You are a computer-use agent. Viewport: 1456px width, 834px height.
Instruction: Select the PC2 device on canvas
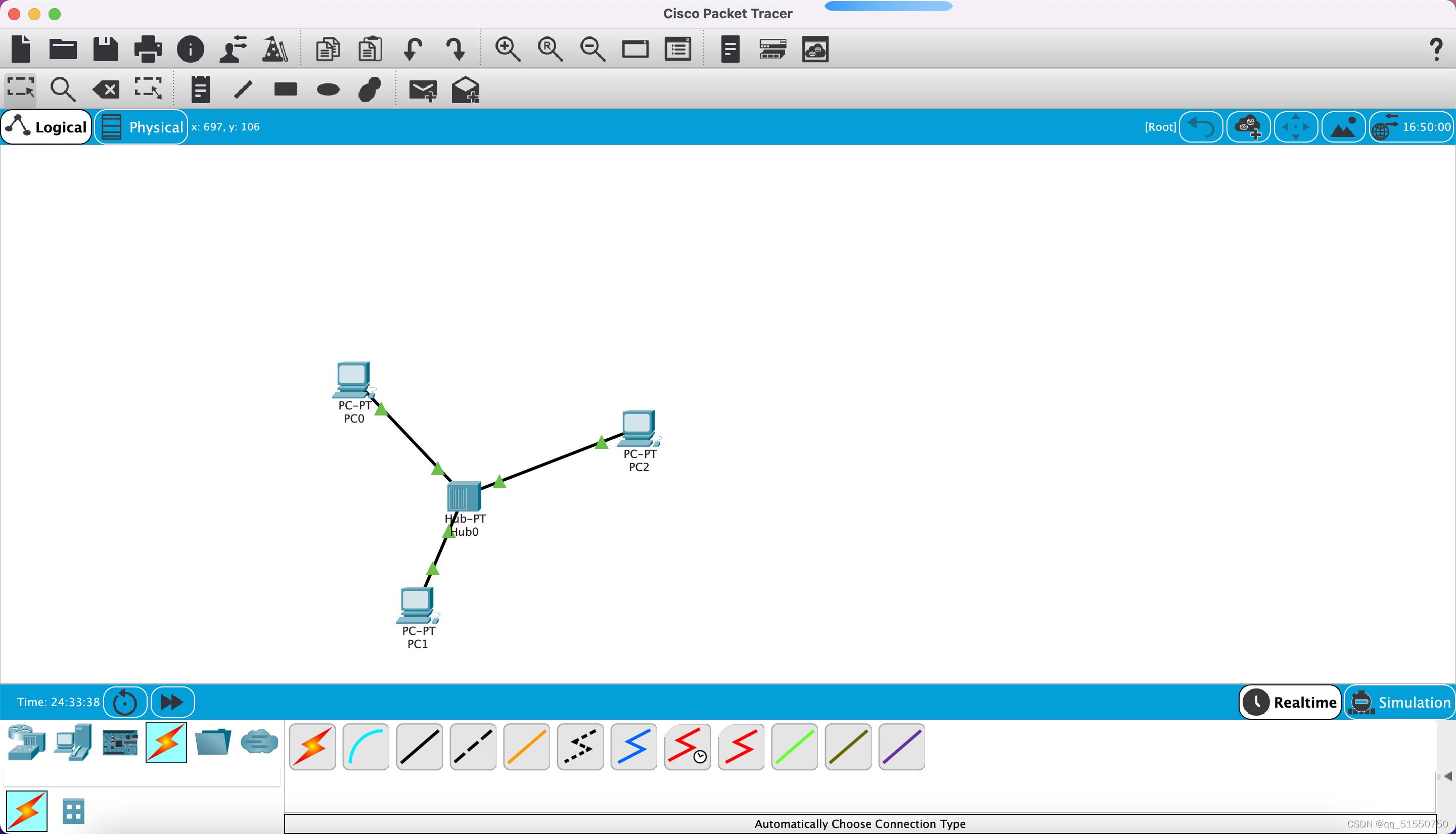639,429
